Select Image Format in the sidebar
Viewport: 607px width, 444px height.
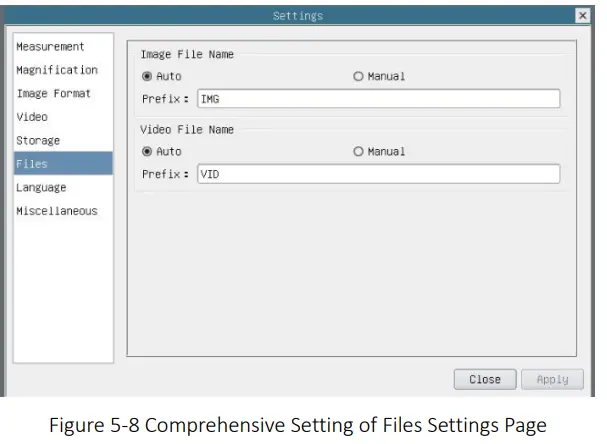click(53, 94)
